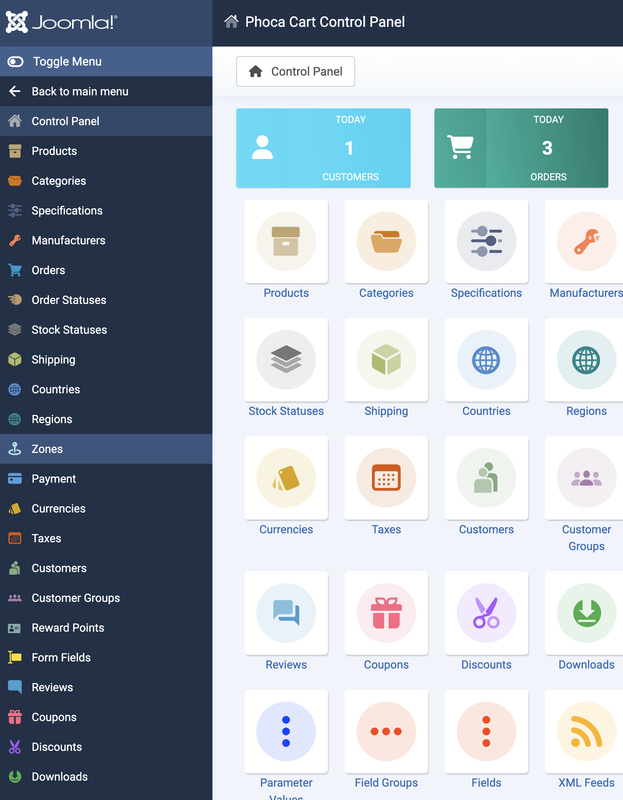Open Currencies from the sidebar menu
The height and width of the screenshot is (800, 623).
tap(106, 508)
